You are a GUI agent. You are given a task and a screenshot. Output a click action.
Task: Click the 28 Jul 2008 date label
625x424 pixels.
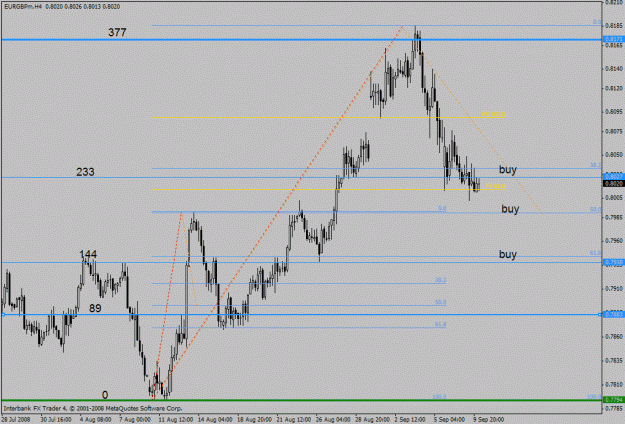16,419
